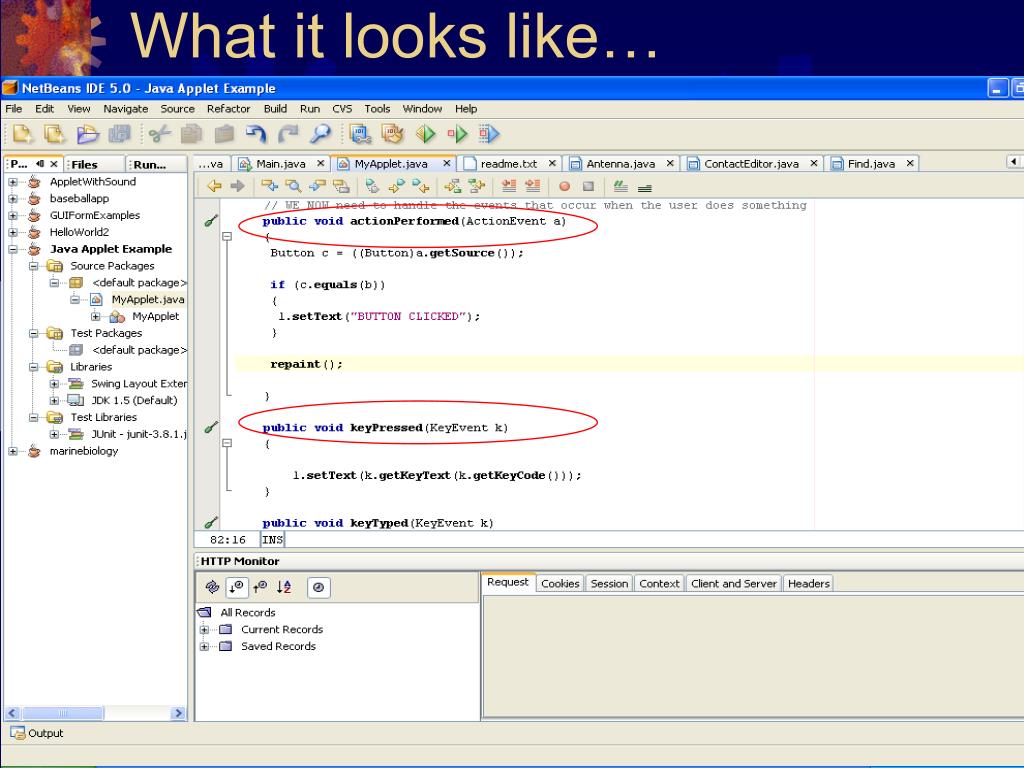Screen dimensions: 1024x768
Task: Click the Shift Line Left editor icon
Action: pos(509,186)
